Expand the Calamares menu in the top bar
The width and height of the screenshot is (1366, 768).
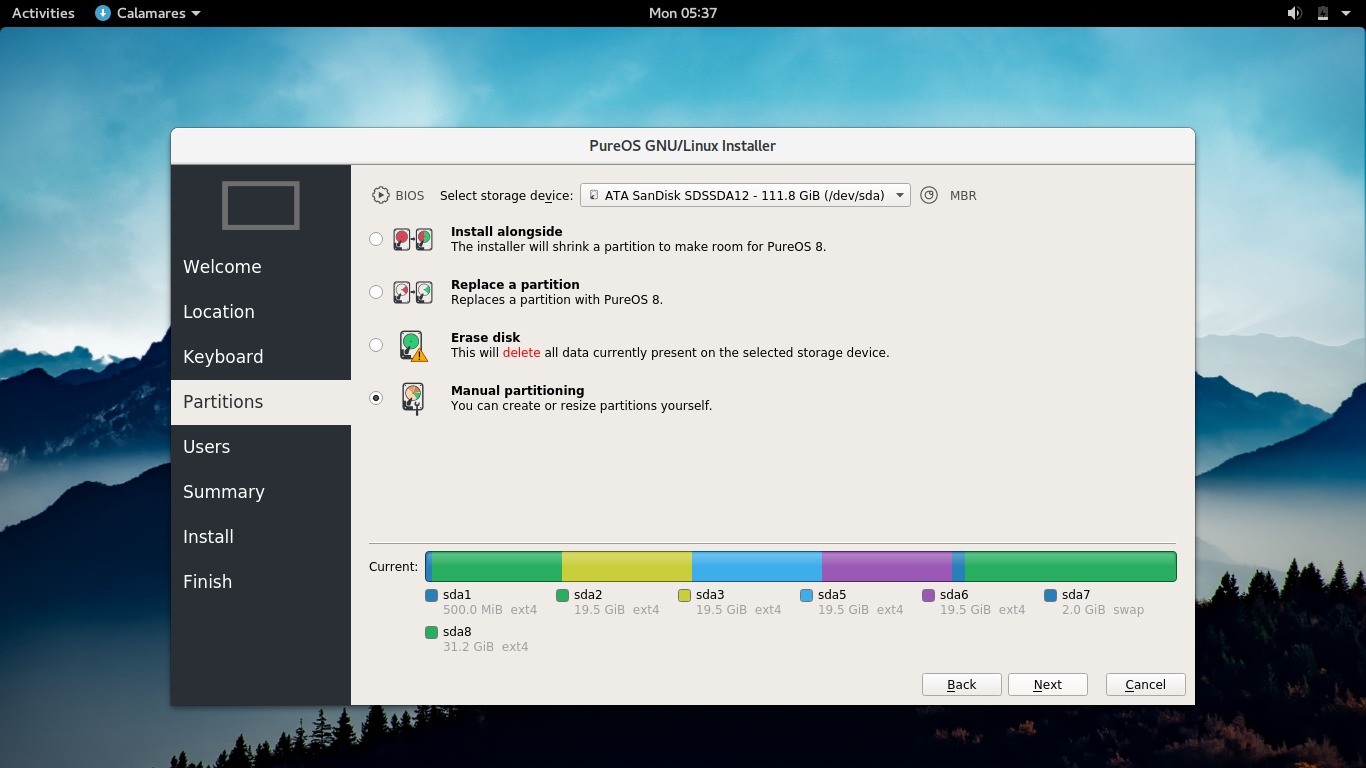[147, 13]
